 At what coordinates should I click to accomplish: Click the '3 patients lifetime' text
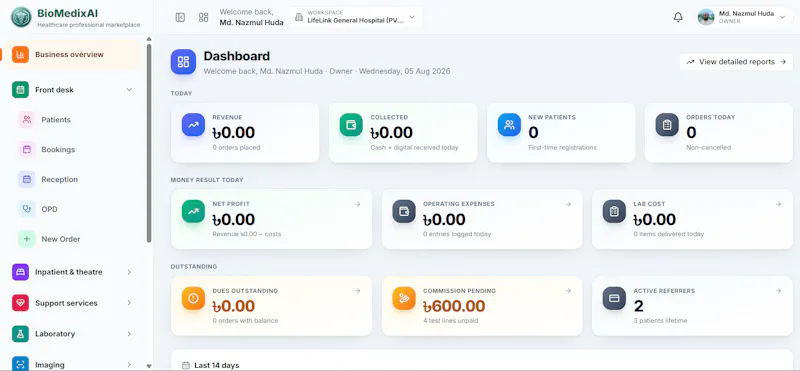coord(660,321)
